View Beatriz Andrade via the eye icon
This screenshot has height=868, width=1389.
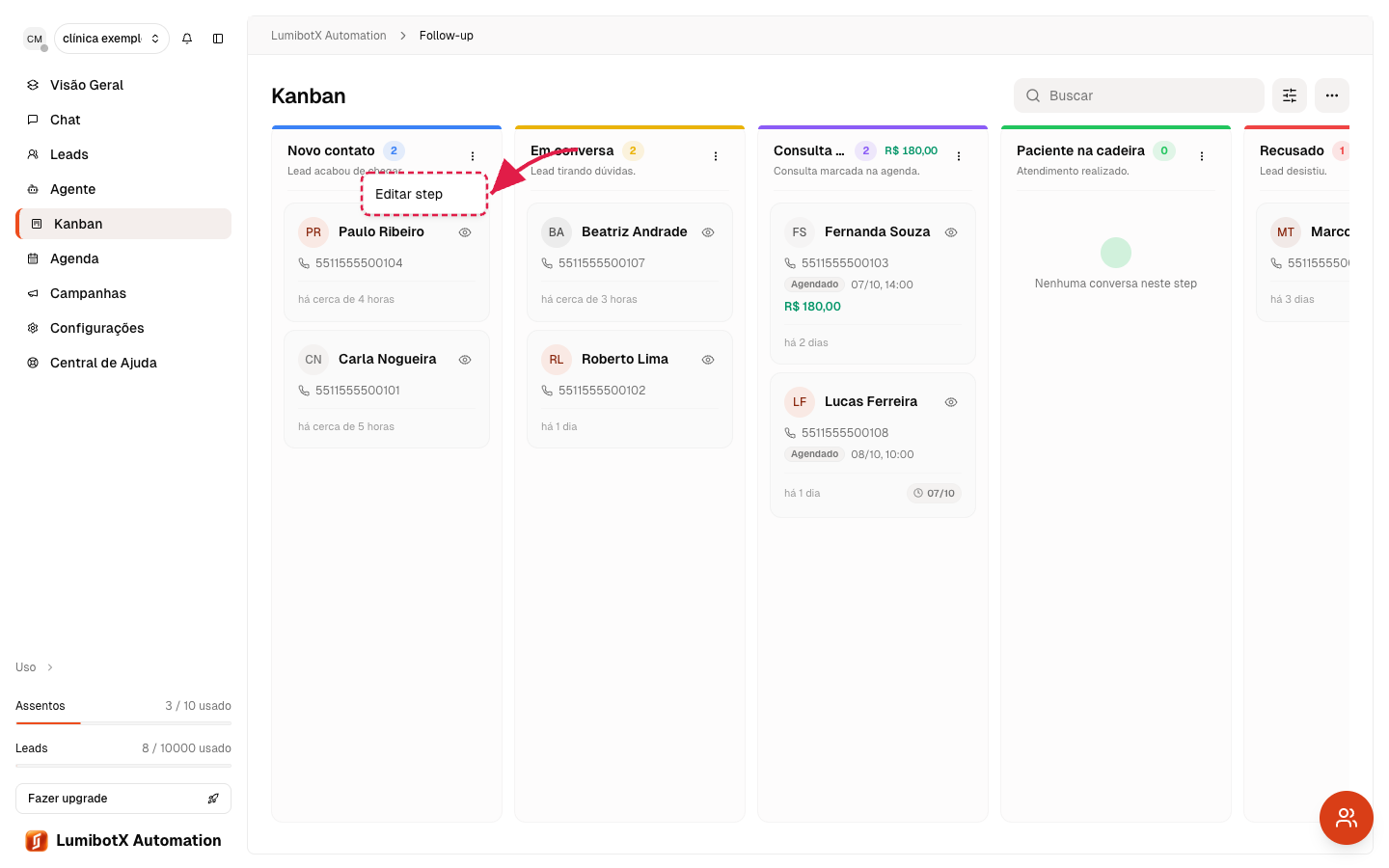coord(708,232)
